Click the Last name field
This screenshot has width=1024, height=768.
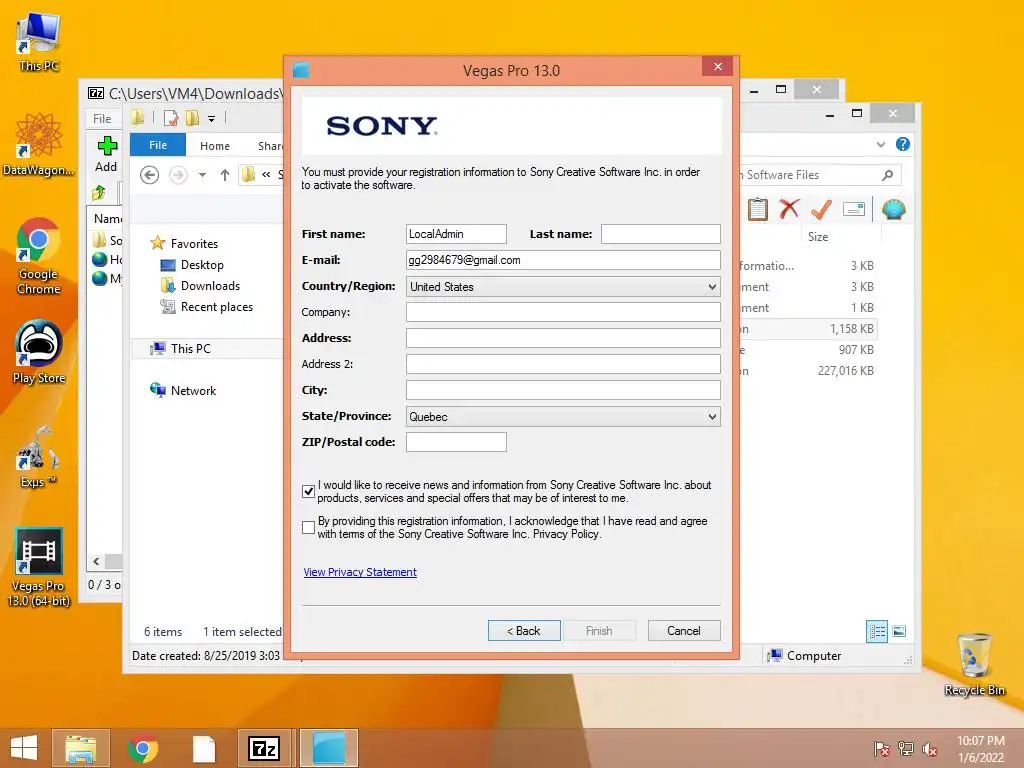(660, 234)
